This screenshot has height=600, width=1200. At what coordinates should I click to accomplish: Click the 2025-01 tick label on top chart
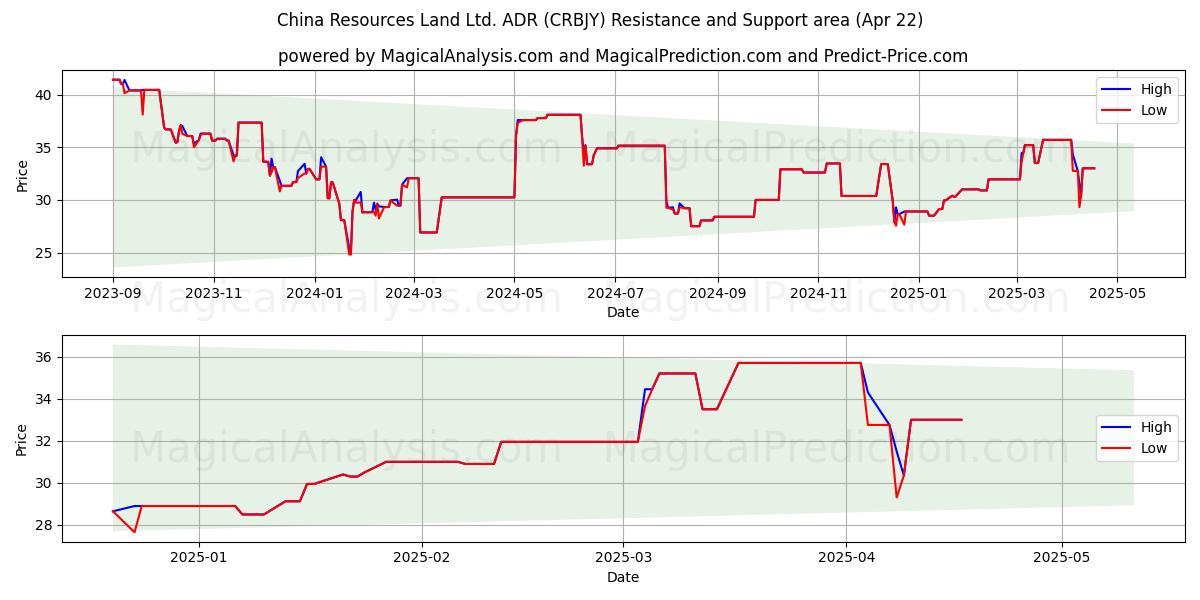point(918,294)
